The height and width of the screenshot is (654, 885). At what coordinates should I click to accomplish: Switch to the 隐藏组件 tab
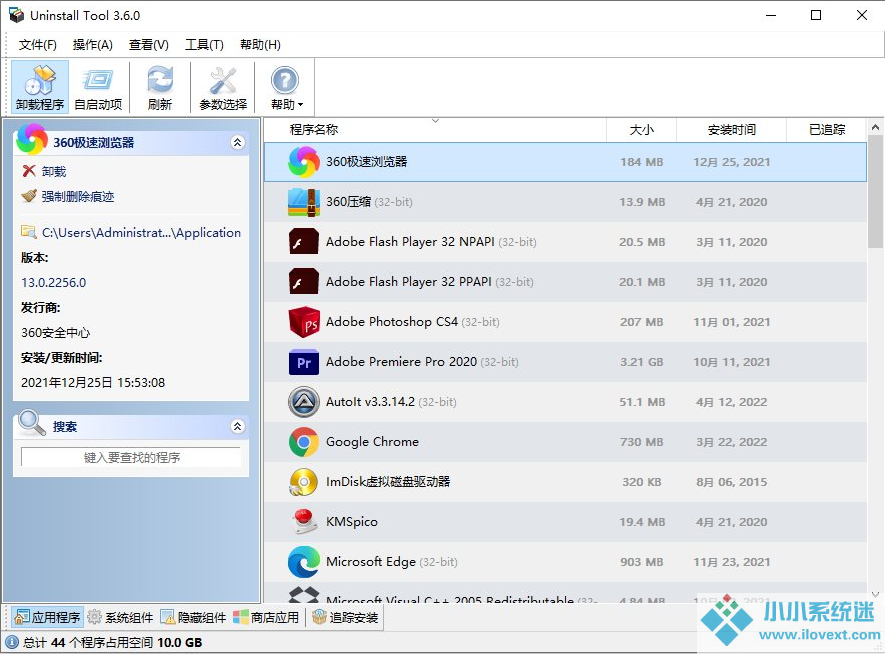pos(193,617)
